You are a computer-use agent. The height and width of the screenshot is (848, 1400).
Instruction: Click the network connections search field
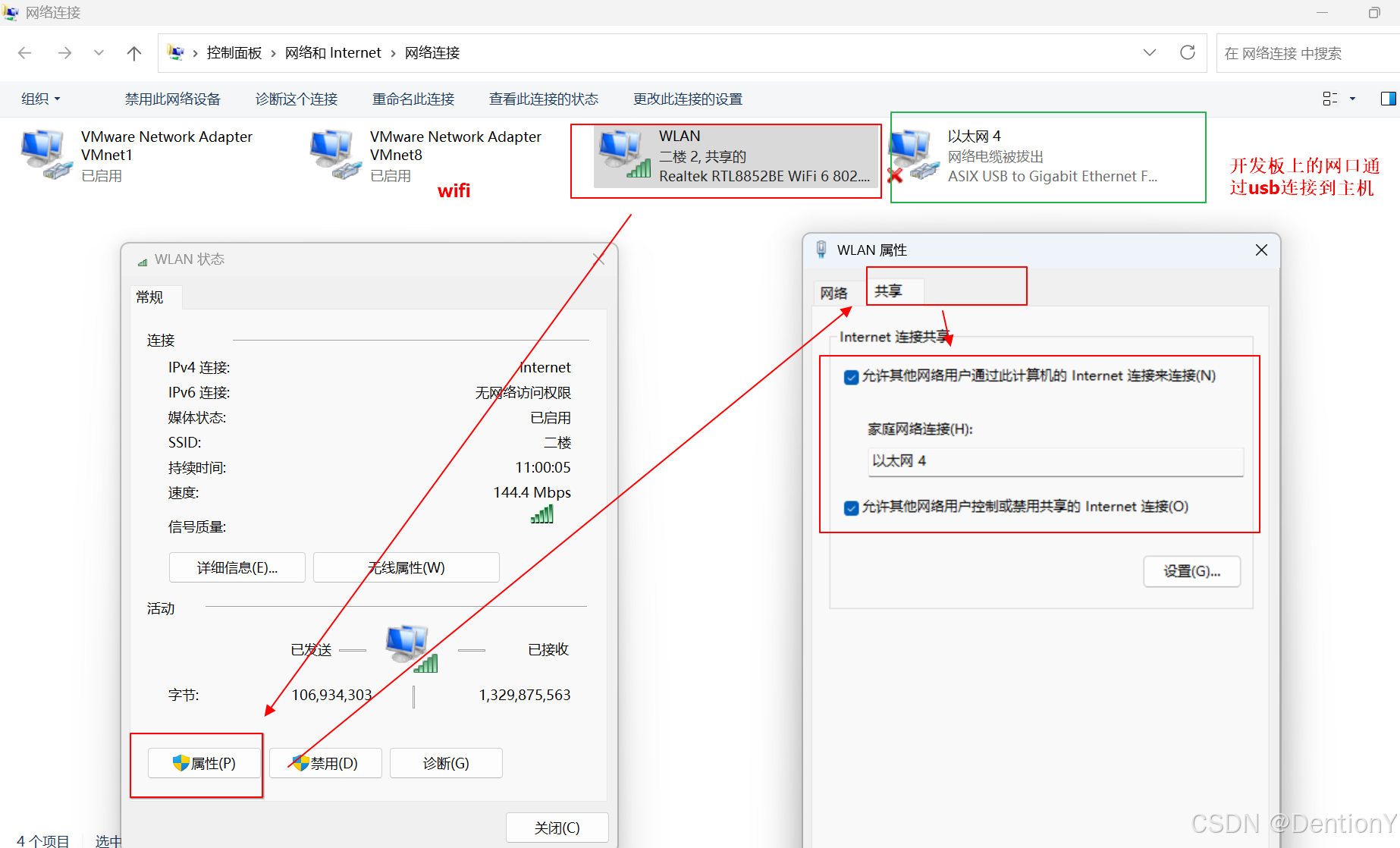[1304, 52]
